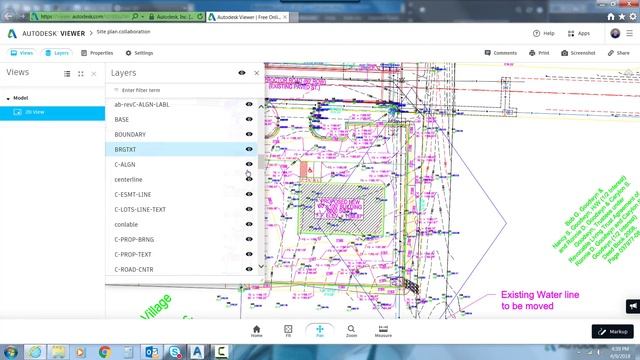Switch to the Layers tab
640x360 pixels.
coord(57,53)
